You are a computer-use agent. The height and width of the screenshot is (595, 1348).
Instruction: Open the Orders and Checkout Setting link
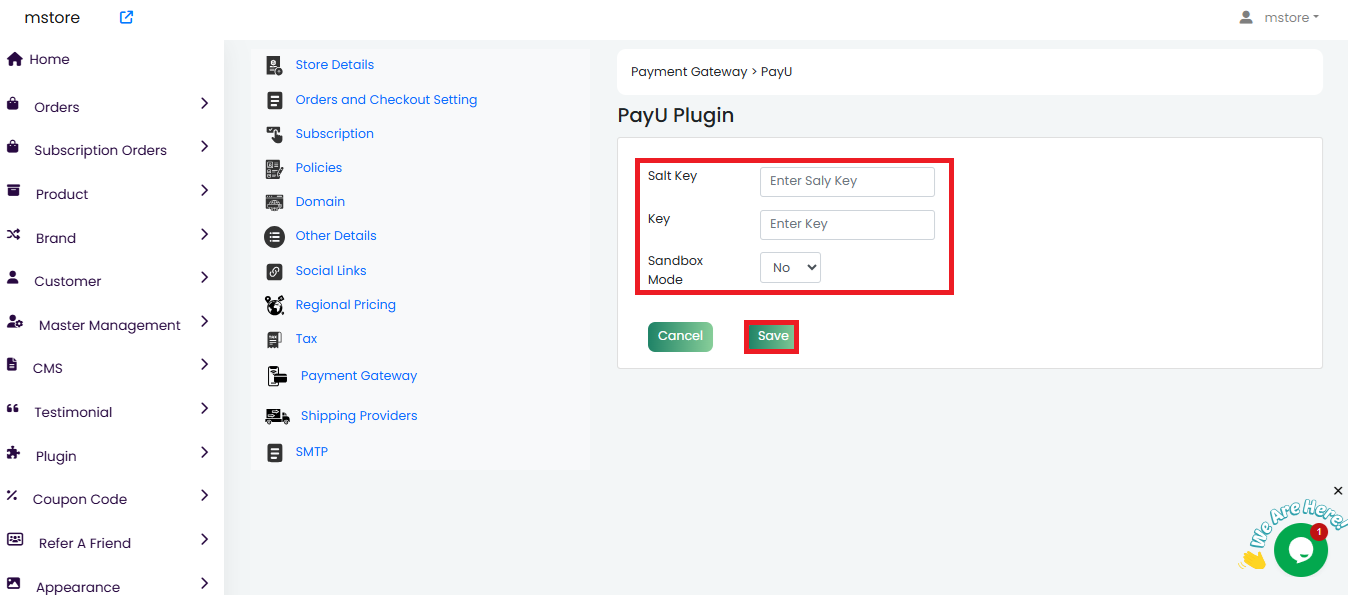386,100
